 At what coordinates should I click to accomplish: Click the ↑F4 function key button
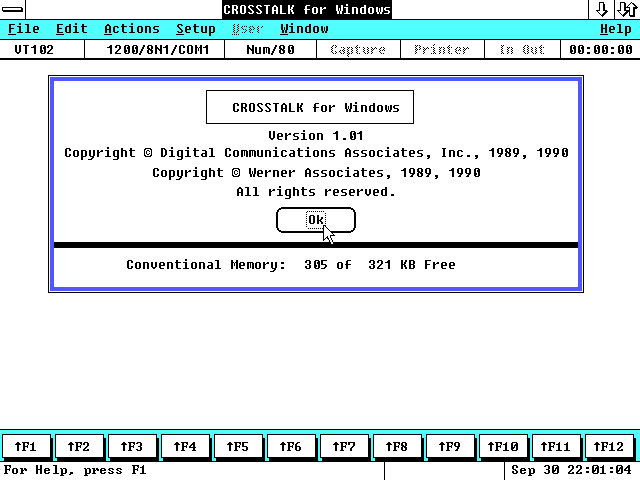tap(185, 446)
